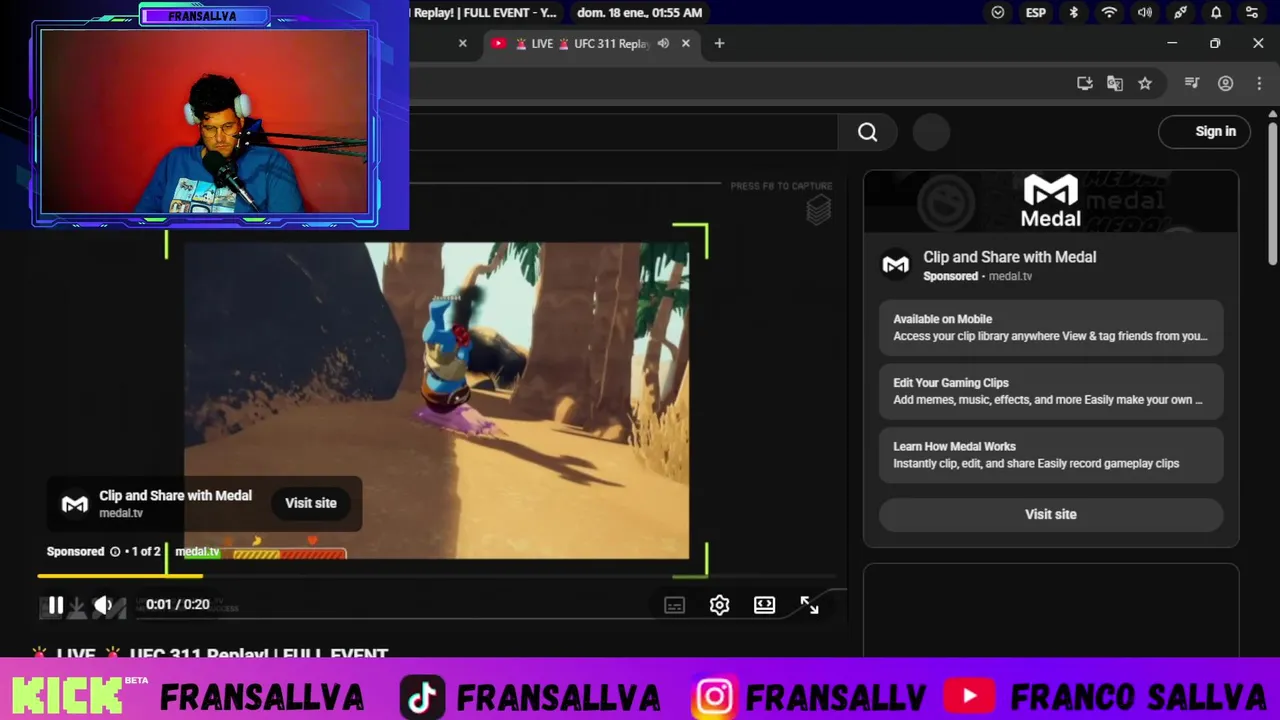Close the UFC 311 Replay tab
Screen dimensions: 1280x720
(686, 43)
